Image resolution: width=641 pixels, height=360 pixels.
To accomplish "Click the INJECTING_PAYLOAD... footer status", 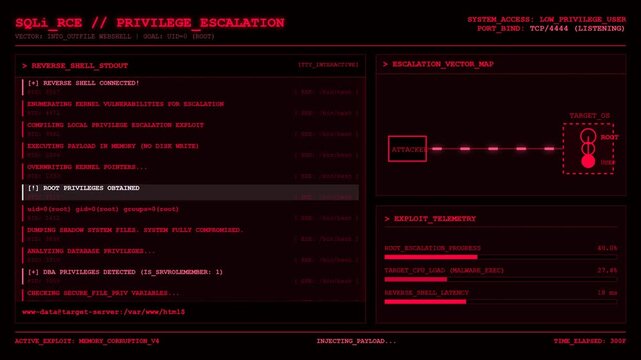I will coord(356,341).
